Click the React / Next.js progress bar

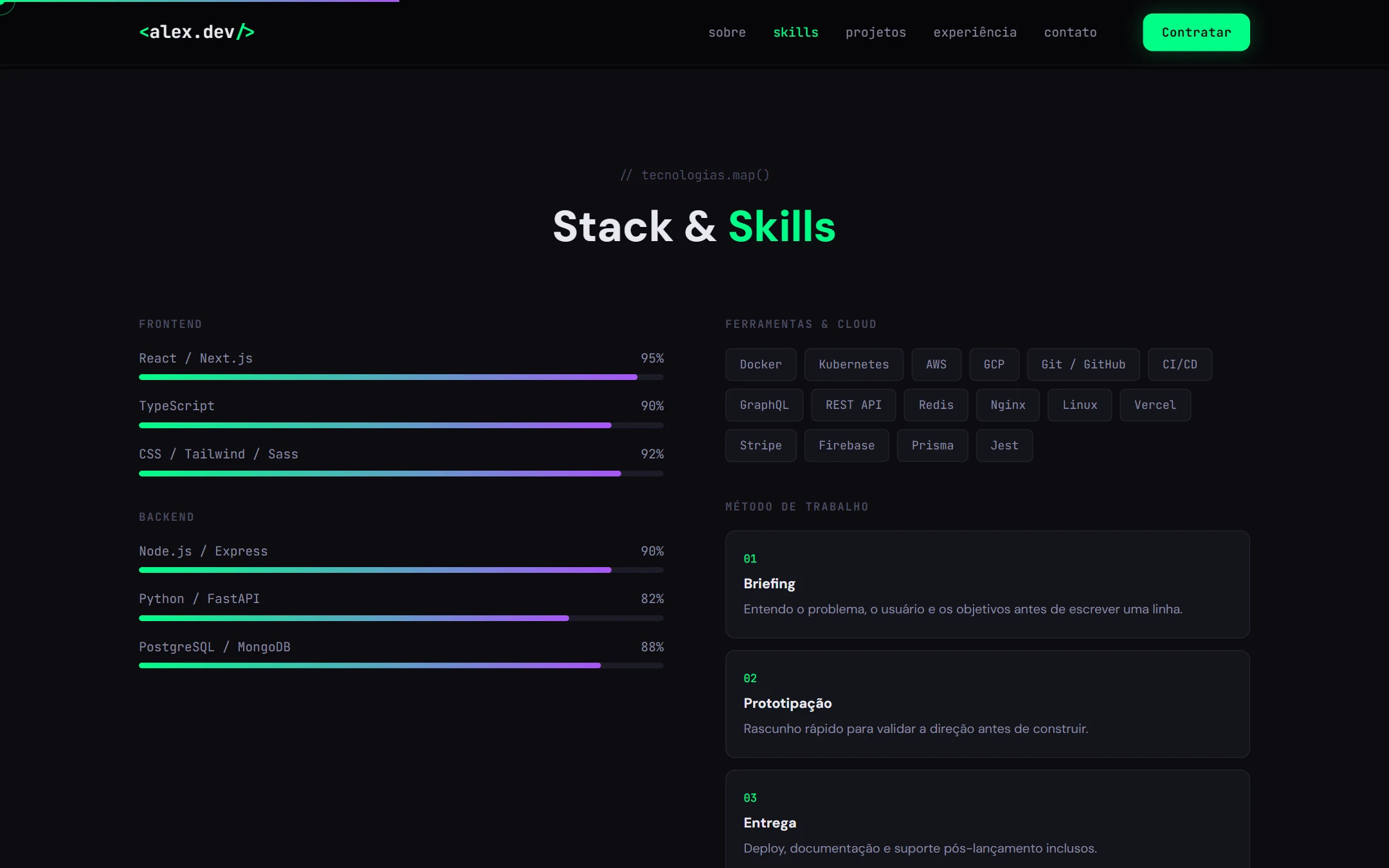coord(401,377)
